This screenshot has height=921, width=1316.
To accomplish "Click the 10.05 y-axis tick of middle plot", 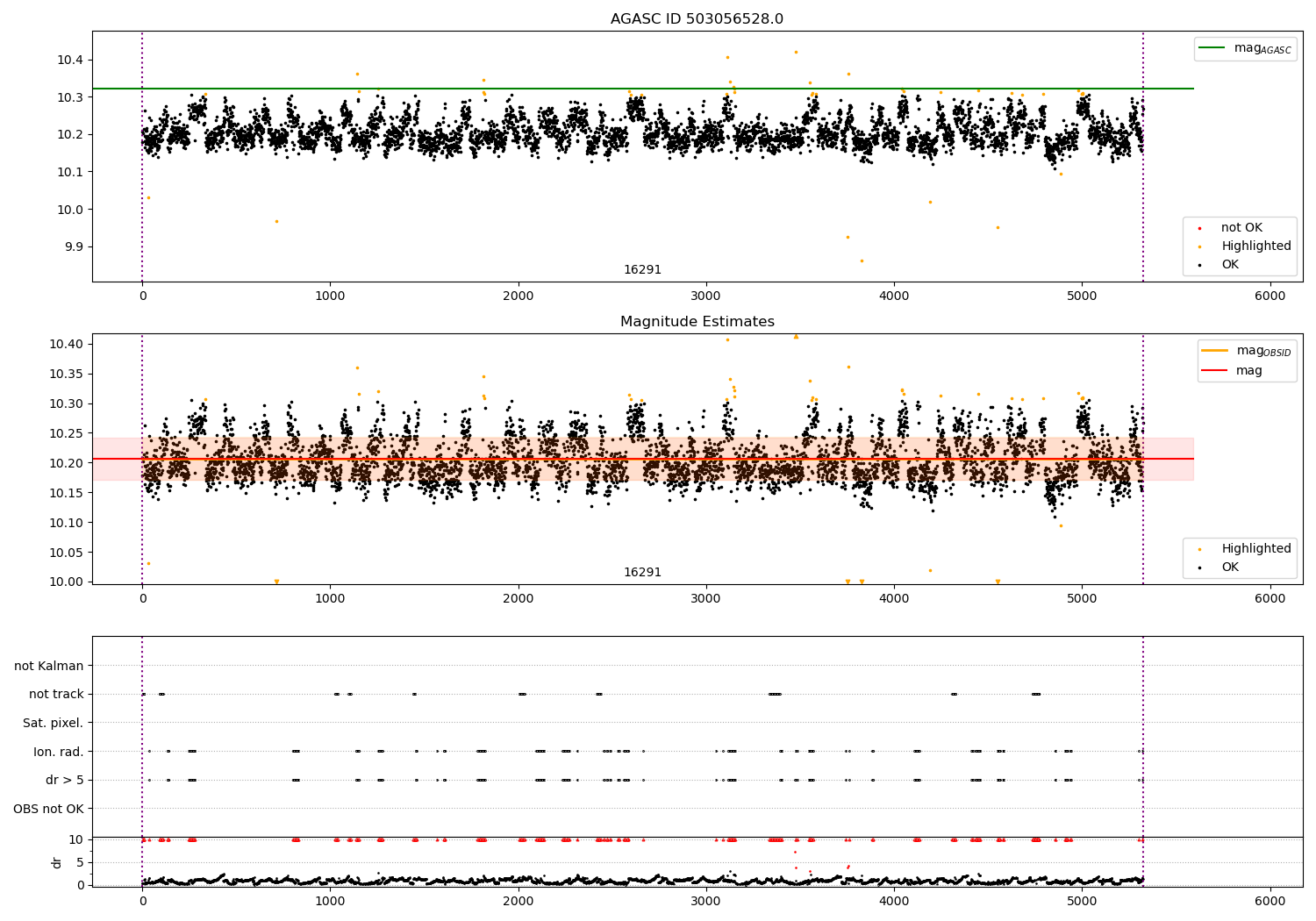I will coord(67,553).
